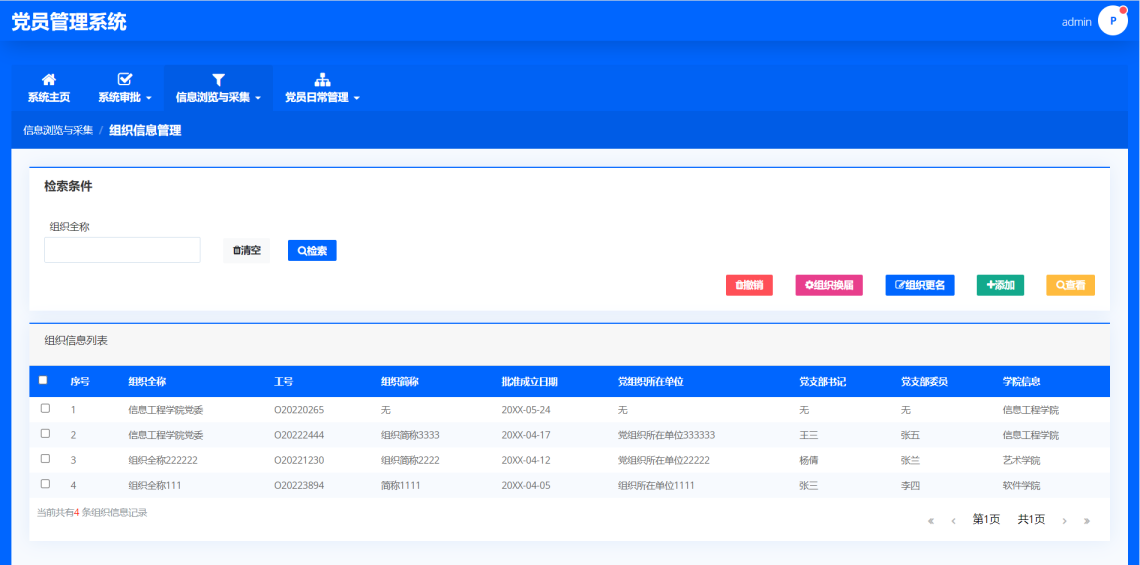Click the 组织全称 column header
Viewport: 1140px width, 565px height.
pyautogui.click(x=148, y=381)
